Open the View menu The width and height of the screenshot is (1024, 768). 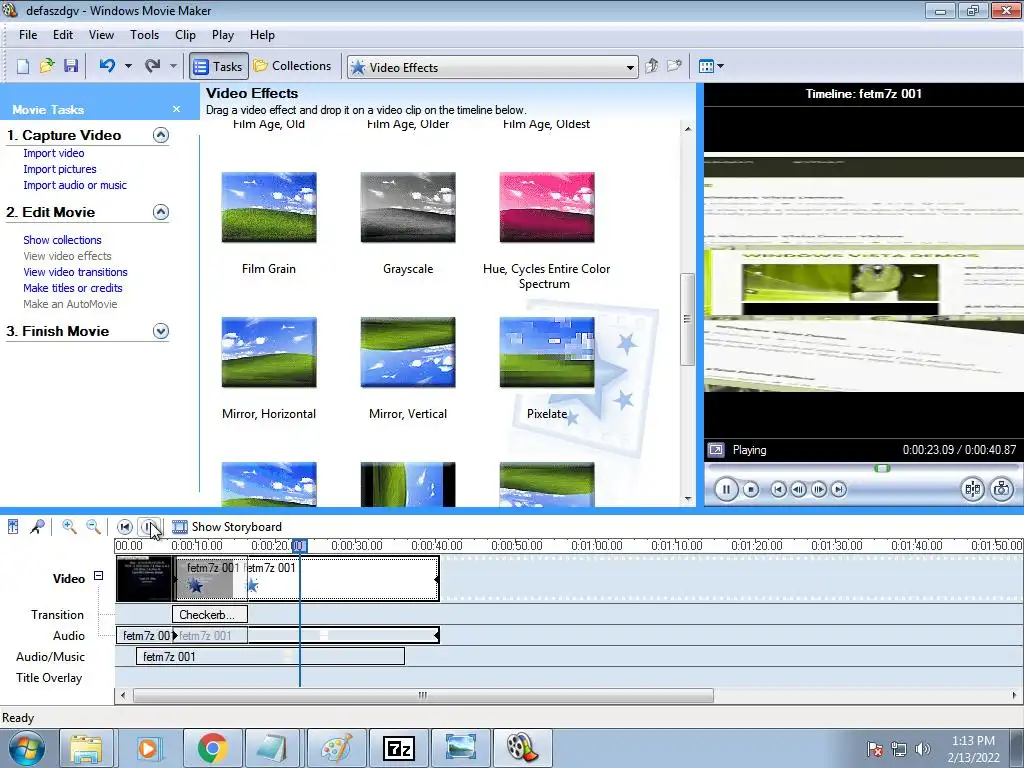tap(101, 35)
